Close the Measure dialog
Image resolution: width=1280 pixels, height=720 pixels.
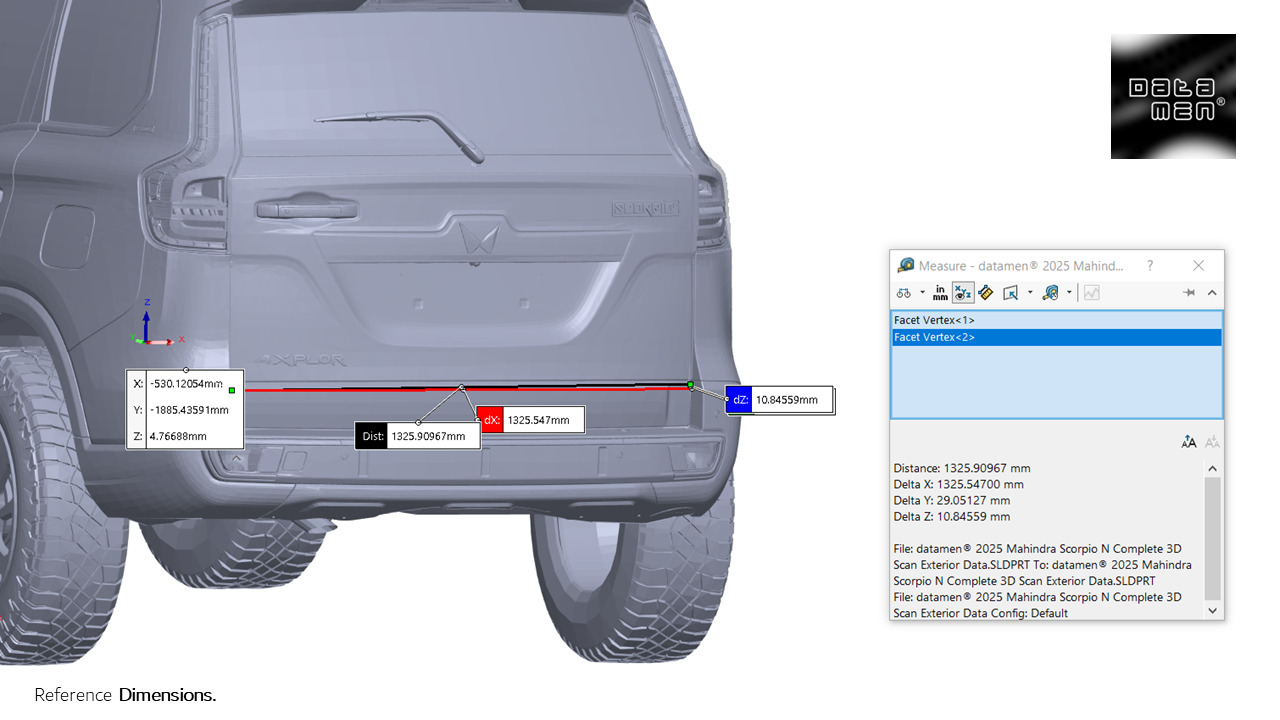tap(1199, 265)
